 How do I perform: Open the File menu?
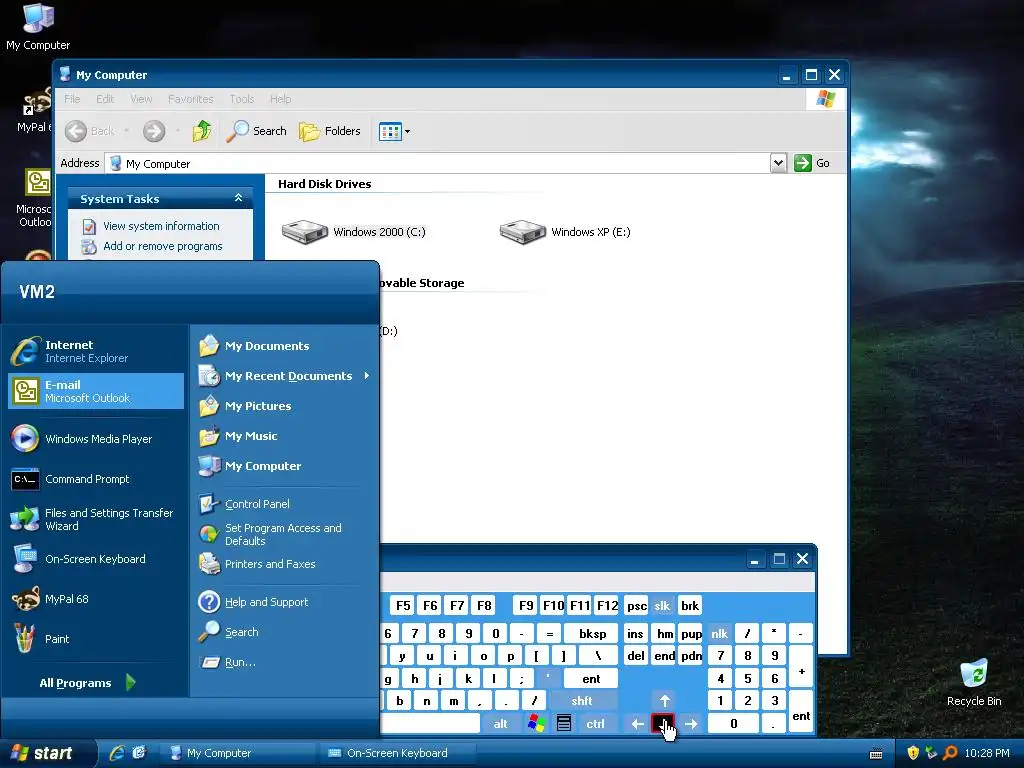[72, 99]
